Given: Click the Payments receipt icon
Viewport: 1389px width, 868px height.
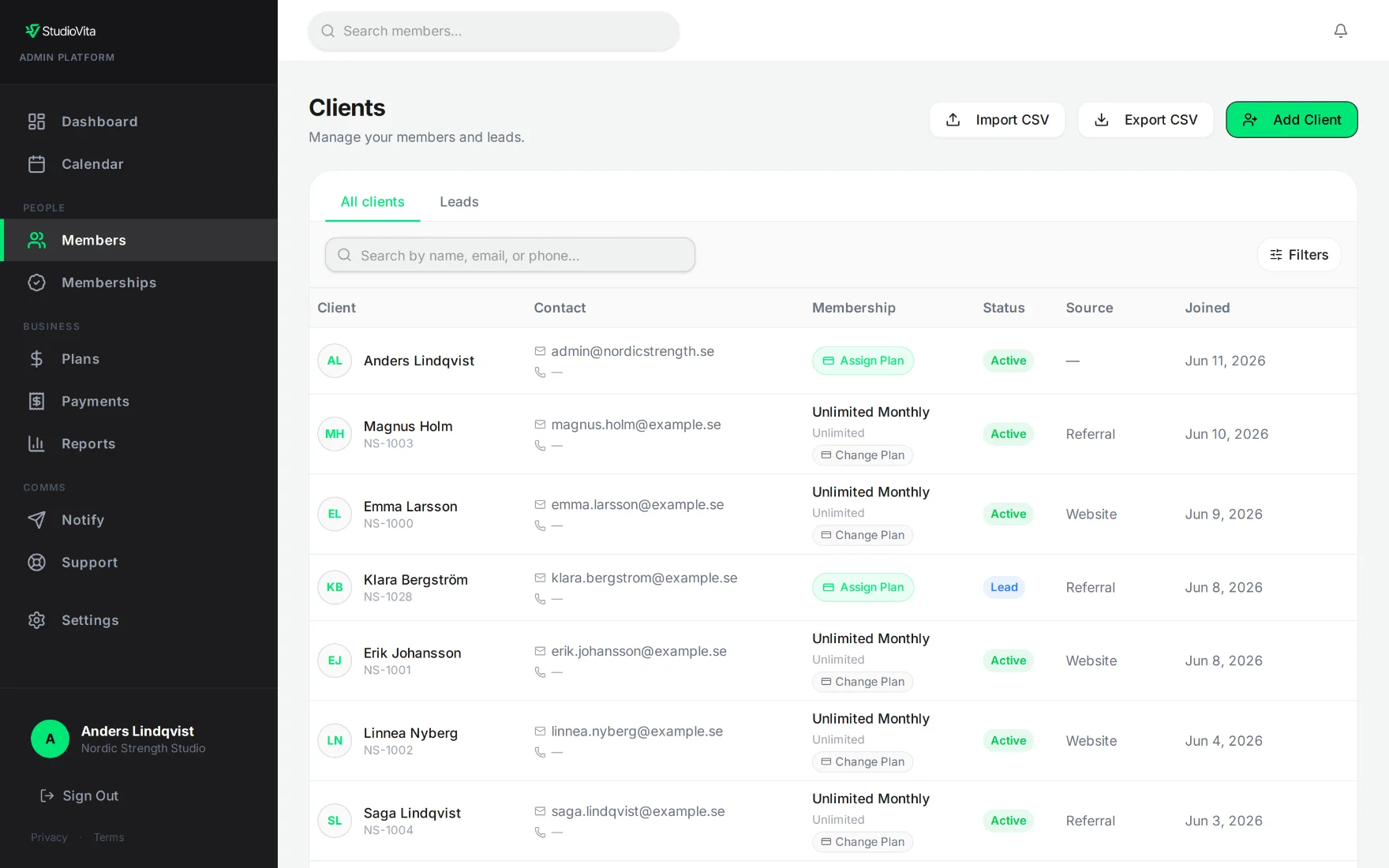Looking at the screenshot, I should pyautogui.click(x=36, y=402).
